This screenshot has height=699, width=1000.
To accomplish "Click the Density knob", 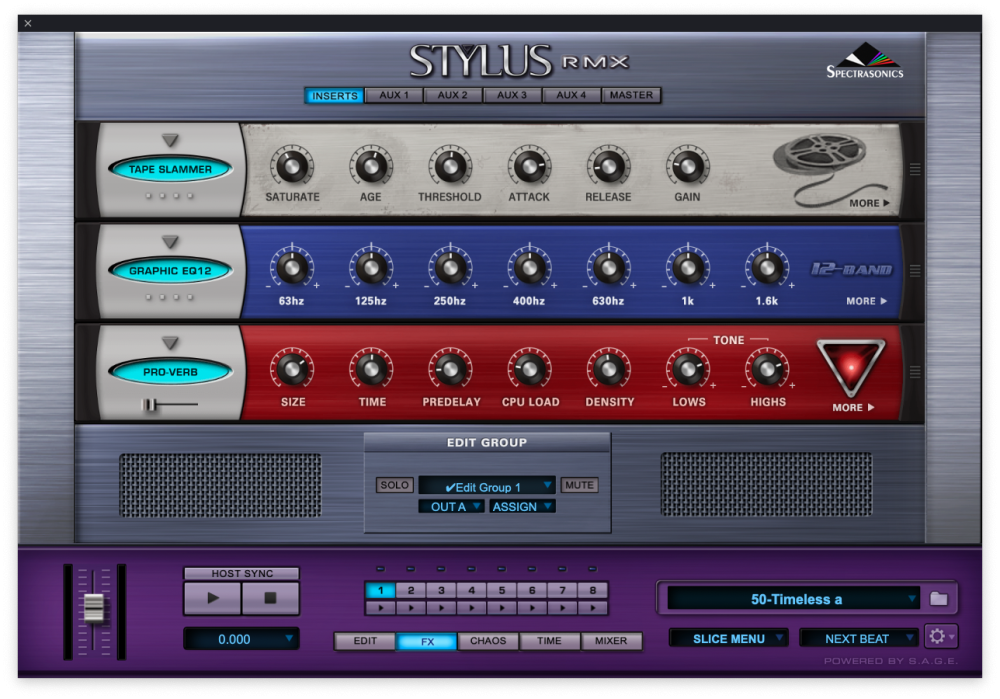I will coord(608,369).
